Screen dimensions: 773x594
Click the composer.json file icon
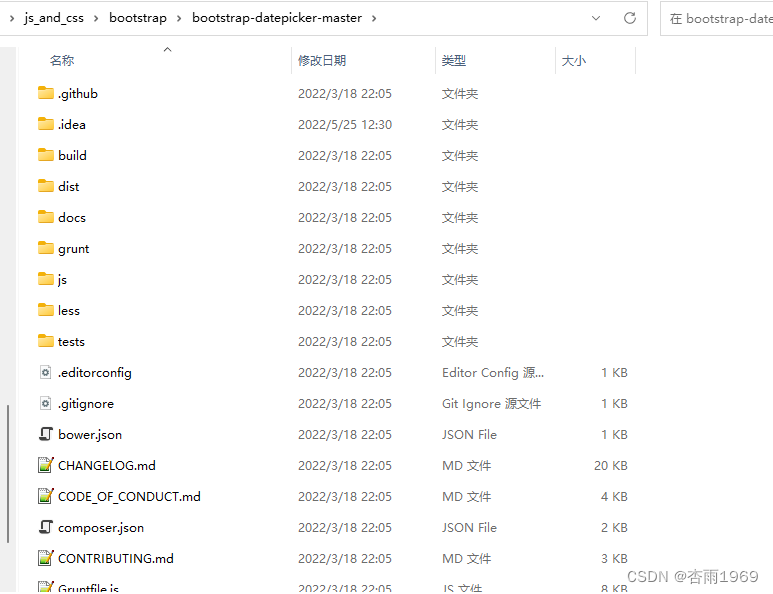[x=45, y=527]
